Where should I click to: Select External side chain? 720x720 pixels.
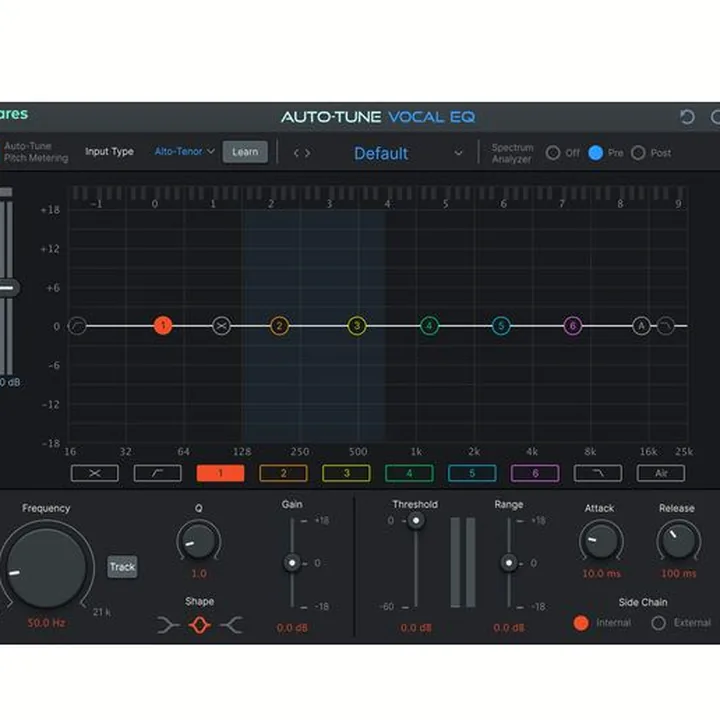click(x=658, y=623)
